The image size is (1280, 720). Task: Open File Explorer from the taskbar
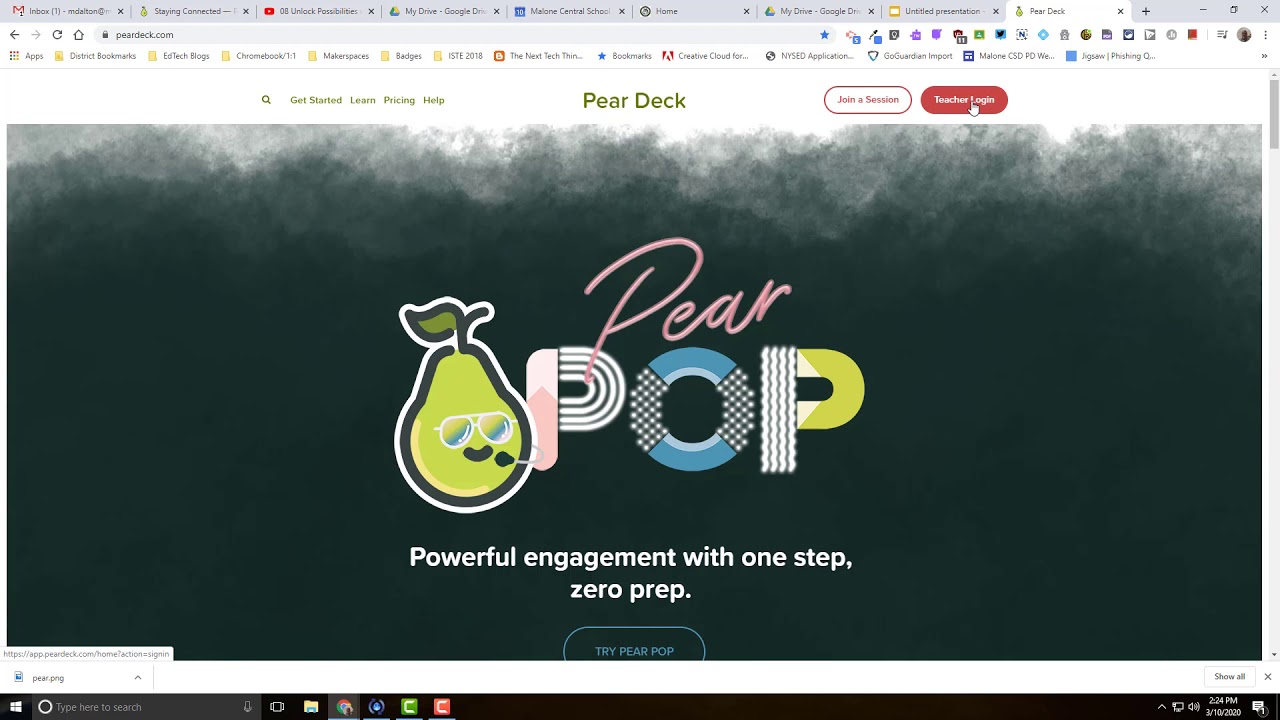pos(311,707)
